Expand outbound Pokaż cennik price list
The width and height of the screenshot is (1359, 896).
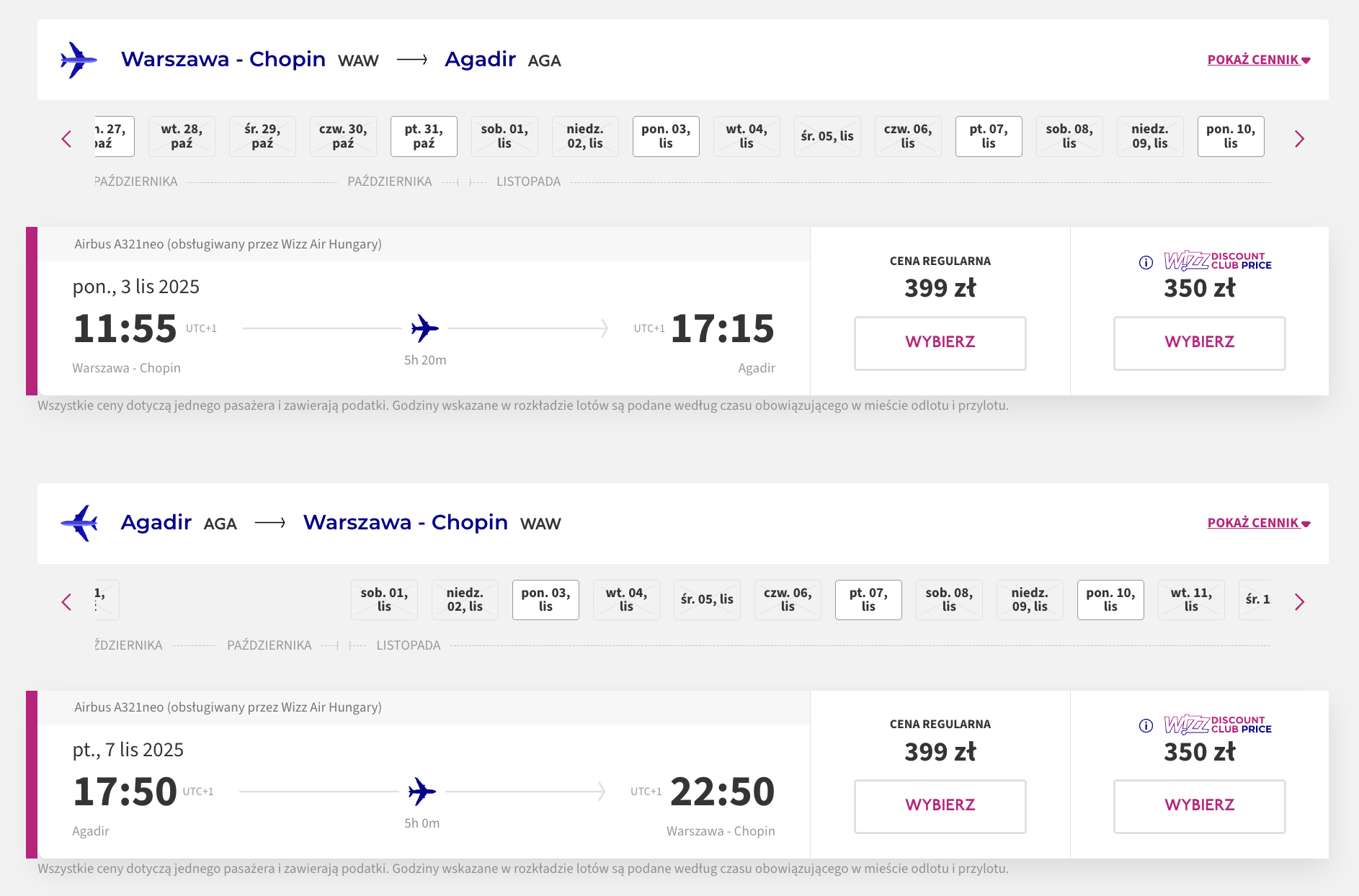[1259, 60]
